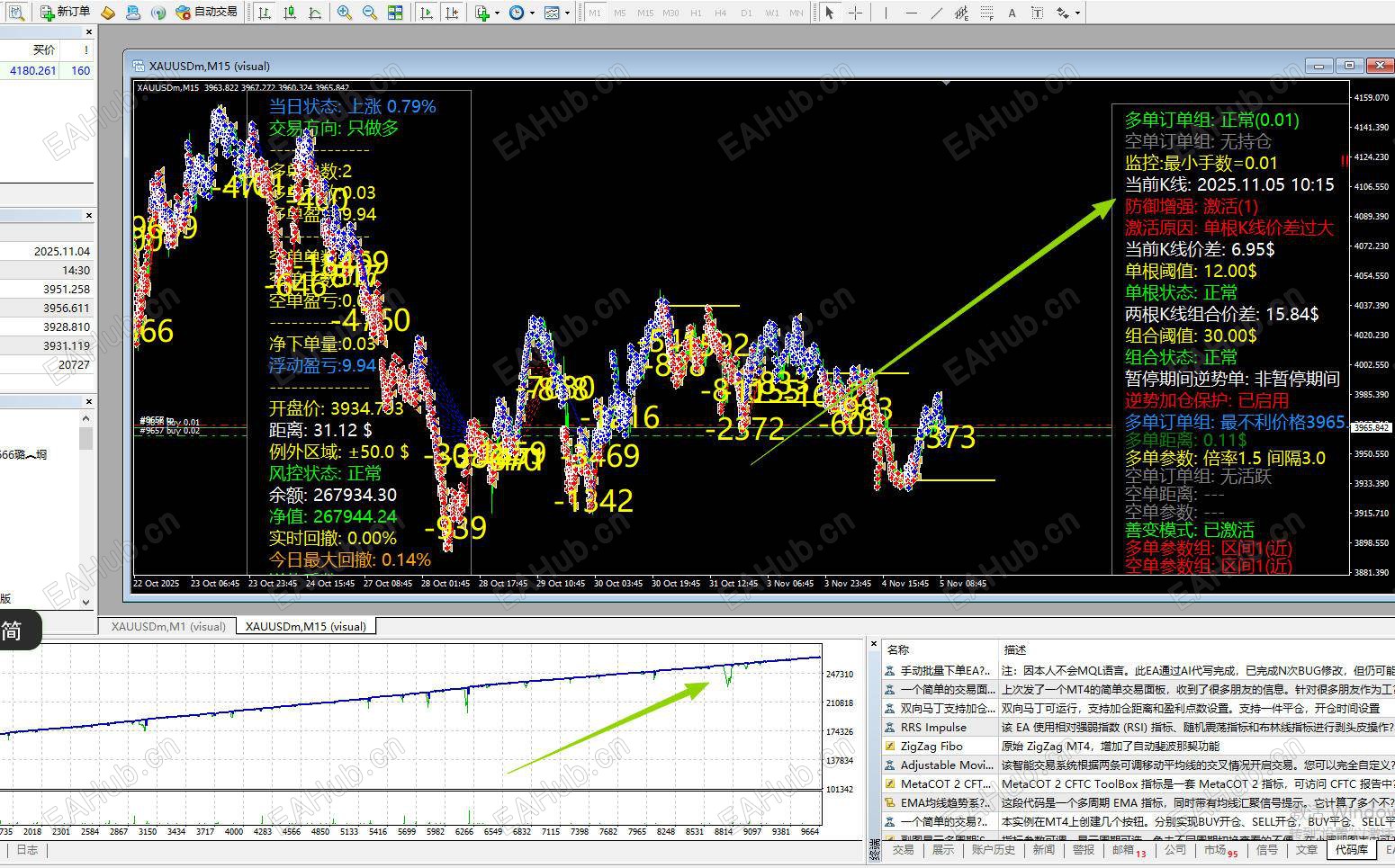Expand the indicators list dropdown arrow
Image resolution: width=1395 pixels, height=868 pixels.
(497, 13)
